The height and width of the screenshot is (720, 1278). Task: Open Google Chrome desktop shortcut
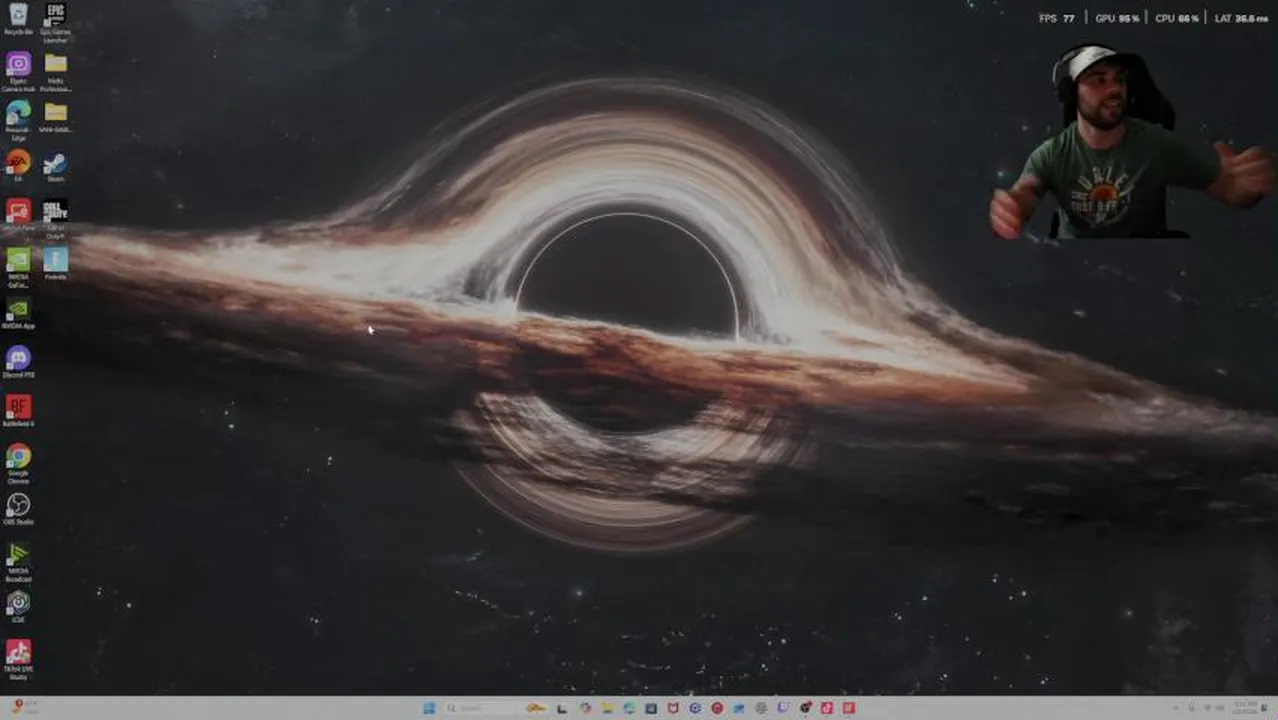(x=18, y=463)
